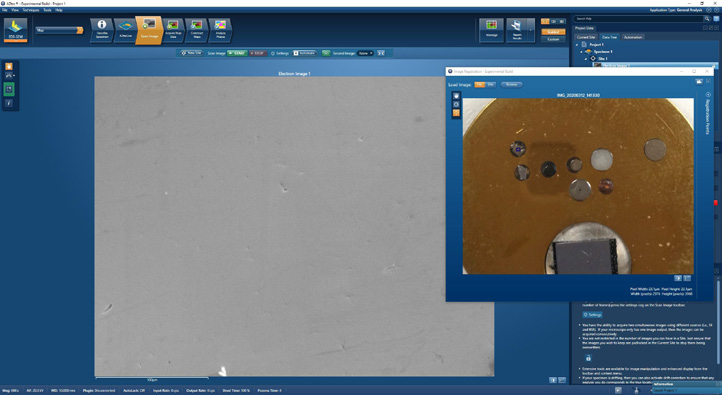Expand the Registration Points side panel
Image resolution: width=722 pixels, height=395 pixels.
[708, 95]
